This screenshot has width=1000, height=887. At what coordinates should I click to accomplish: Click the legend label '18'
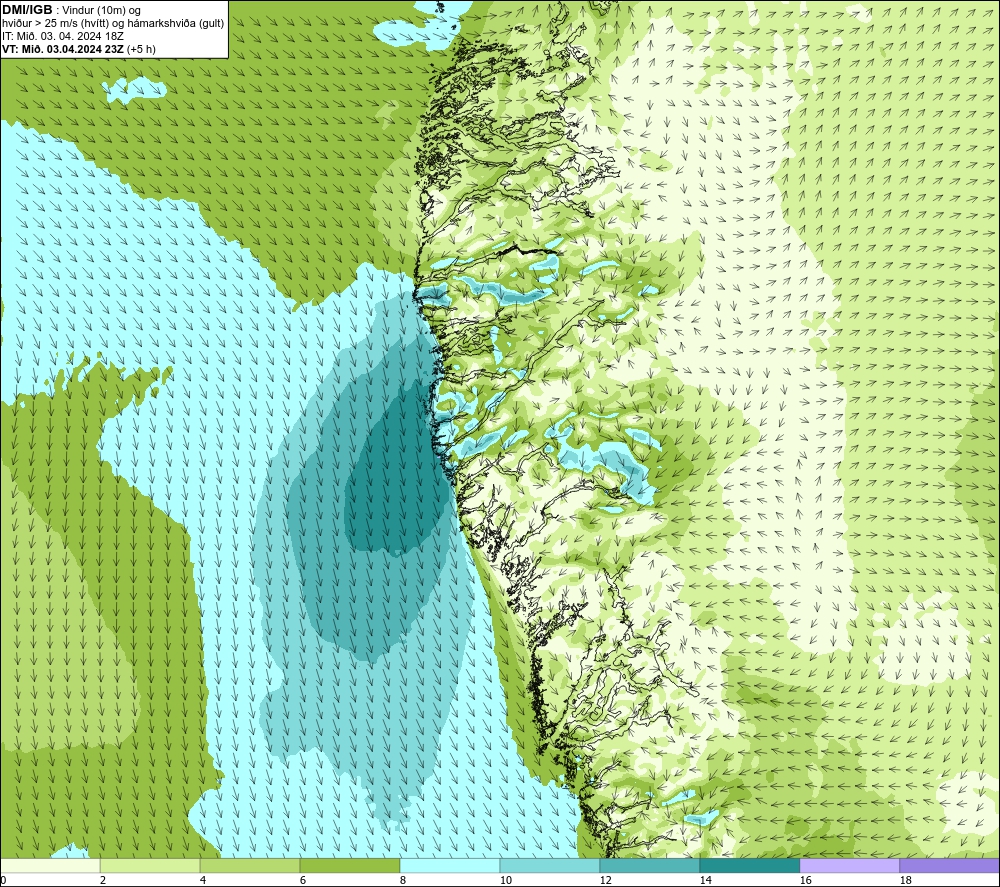click(x=906, y=881)
